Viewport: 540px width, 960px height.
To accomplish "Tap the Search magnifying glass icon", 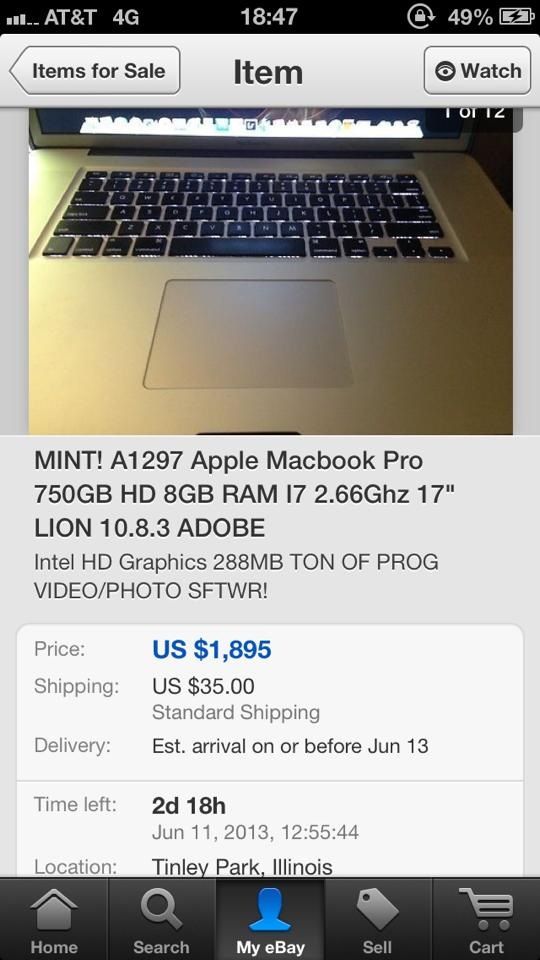I will [x=161, y=910].
